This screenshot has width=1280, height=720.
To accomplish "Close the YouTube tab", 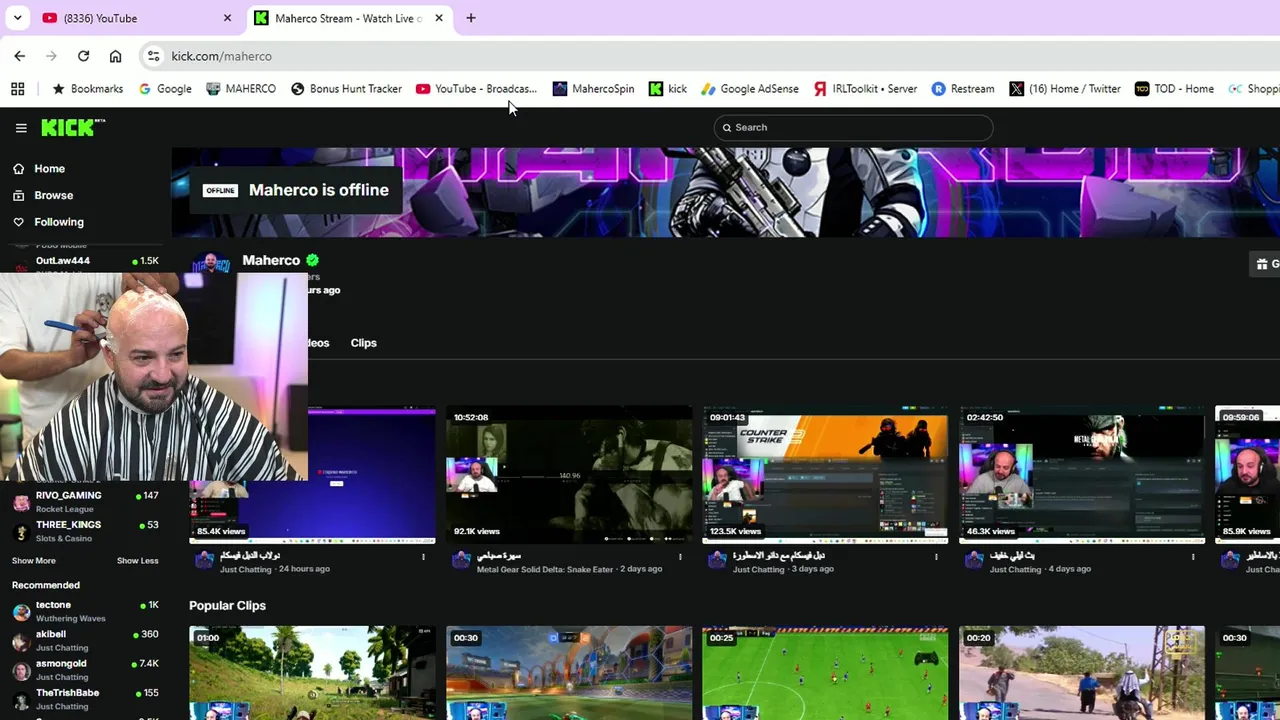I will tap(227, 18).
